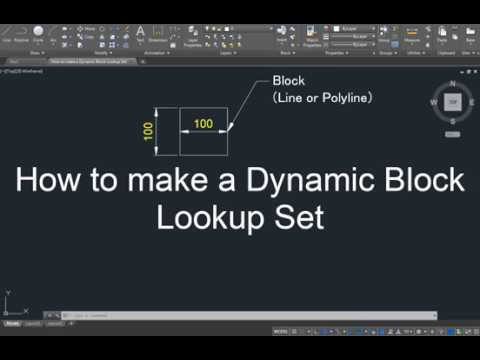This screenshot has height=360, width=480.
Task: Open the lineweight ByLayer dropdown
Action: tap(354, 37)
